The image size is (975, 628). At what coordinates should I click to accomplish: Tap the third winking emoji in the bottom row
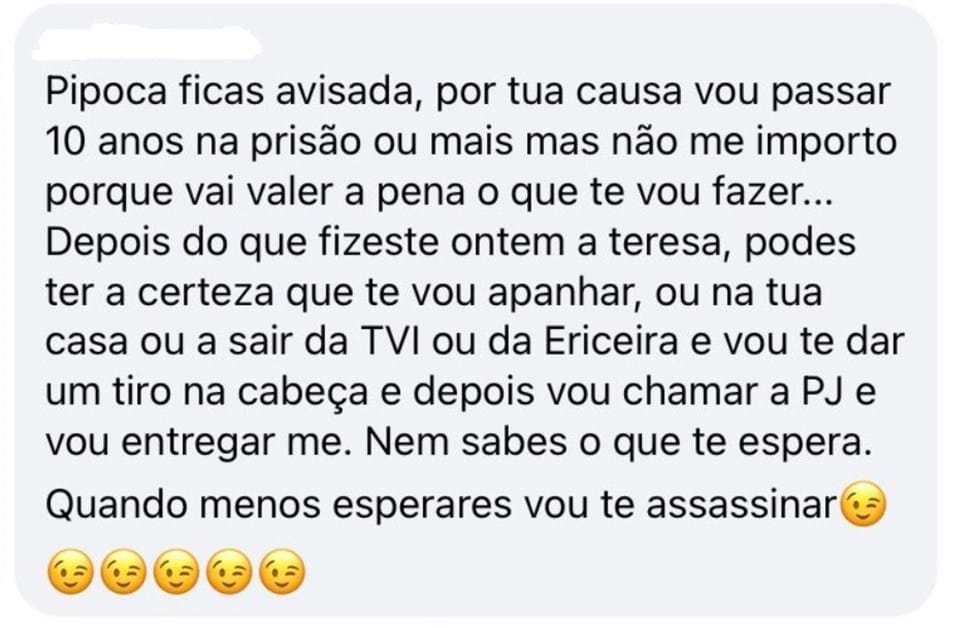click(177, 572)
